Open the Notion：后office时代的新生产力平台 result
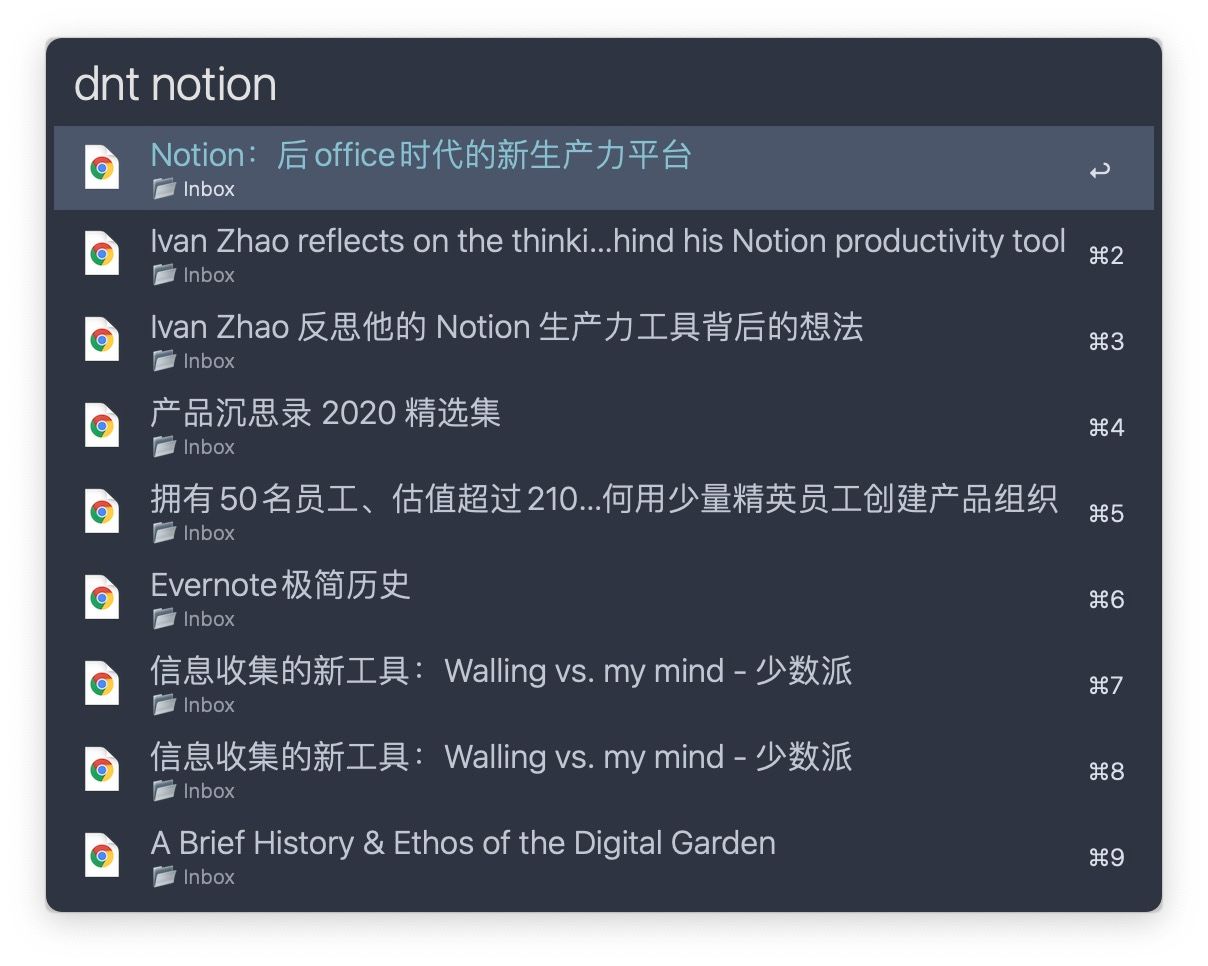1208x966 pixels. pyautogui.click(x=604, y=168)
